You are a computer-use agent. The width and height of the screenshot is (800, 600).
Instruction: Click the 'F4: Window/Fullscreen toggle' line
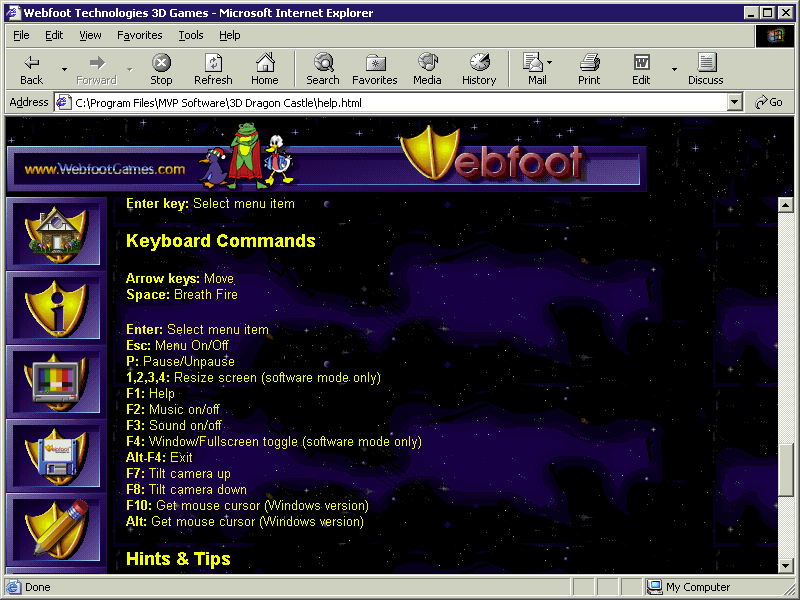273,442
